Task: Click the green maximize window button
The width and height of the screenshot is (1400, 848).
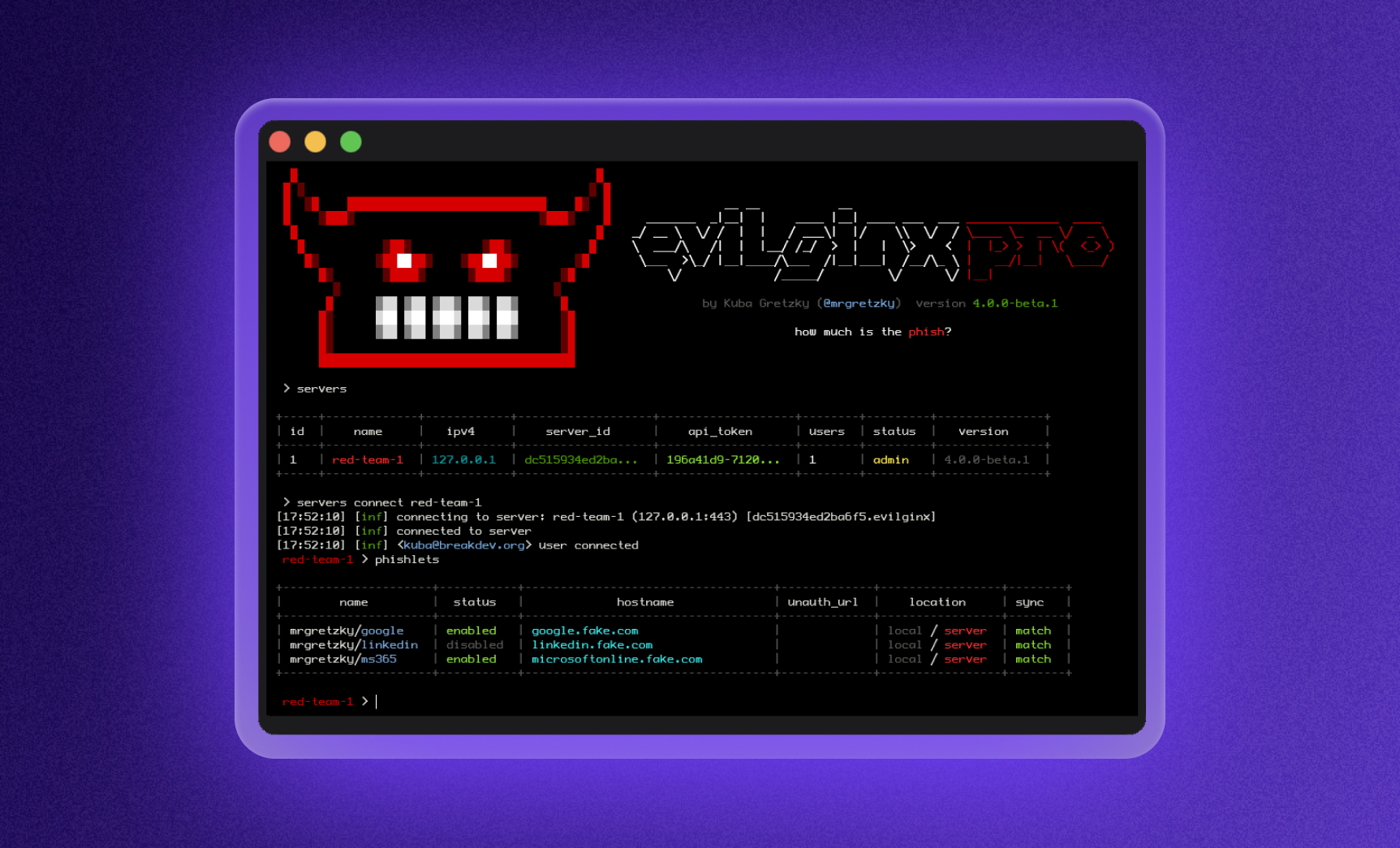Action: pos(351,142)
